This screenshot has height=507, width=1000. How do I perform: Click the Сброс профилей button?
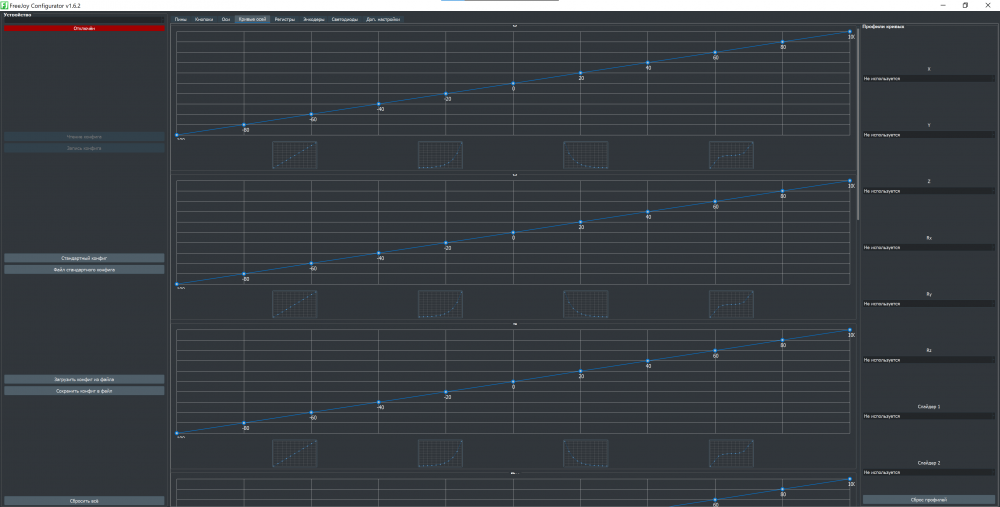(x=929, y=500)
